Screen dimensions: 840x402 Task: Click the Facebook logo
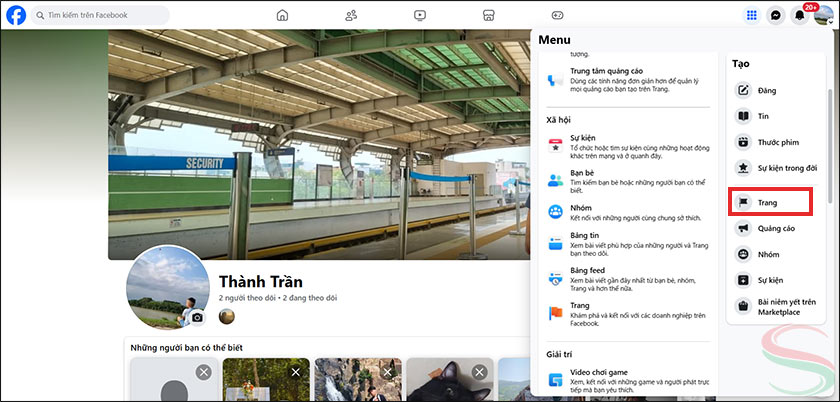click(16, 16)
